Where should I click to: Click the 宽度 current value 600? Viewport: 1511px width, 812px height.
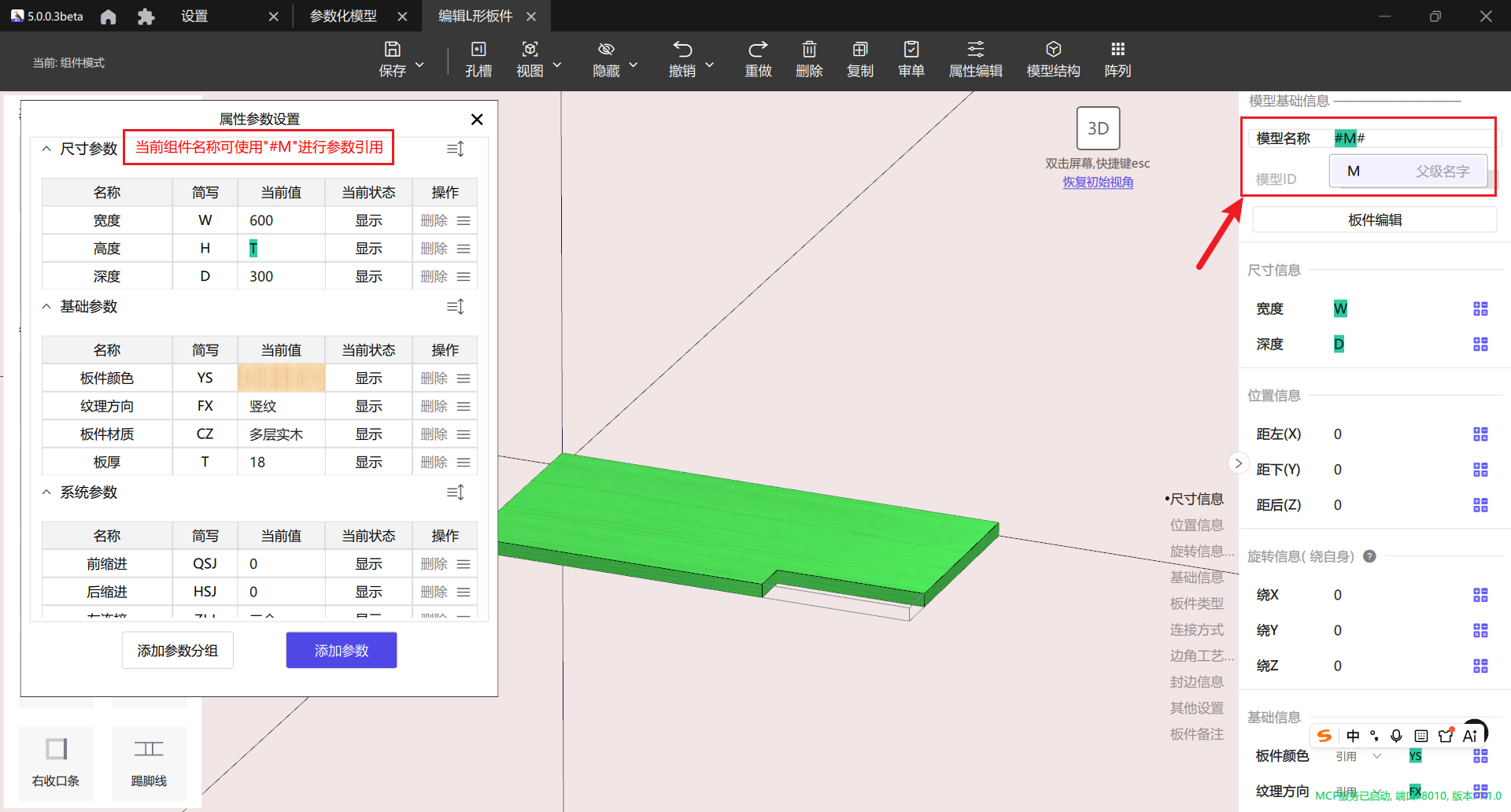pos(281,221)
